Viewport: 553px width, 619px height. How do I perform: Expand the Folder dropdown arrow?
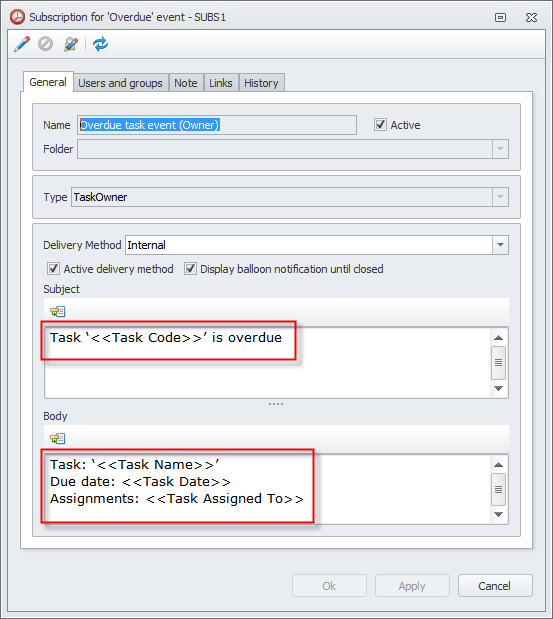[500, 149]
